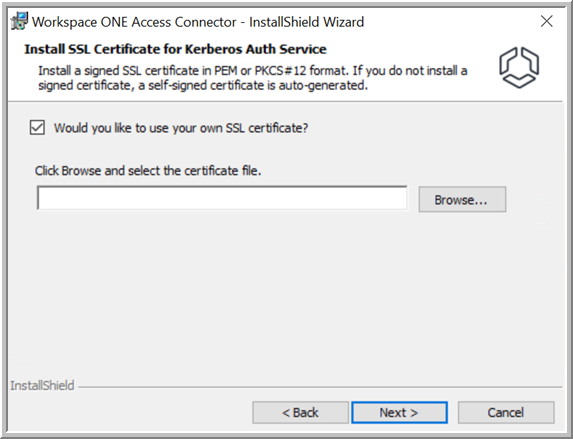Image resolution: width=573 pixels, height=439 pixels.
Task: Click the 'Would you like to use your own SSL certificate?' label
Action: click(181, 128)
